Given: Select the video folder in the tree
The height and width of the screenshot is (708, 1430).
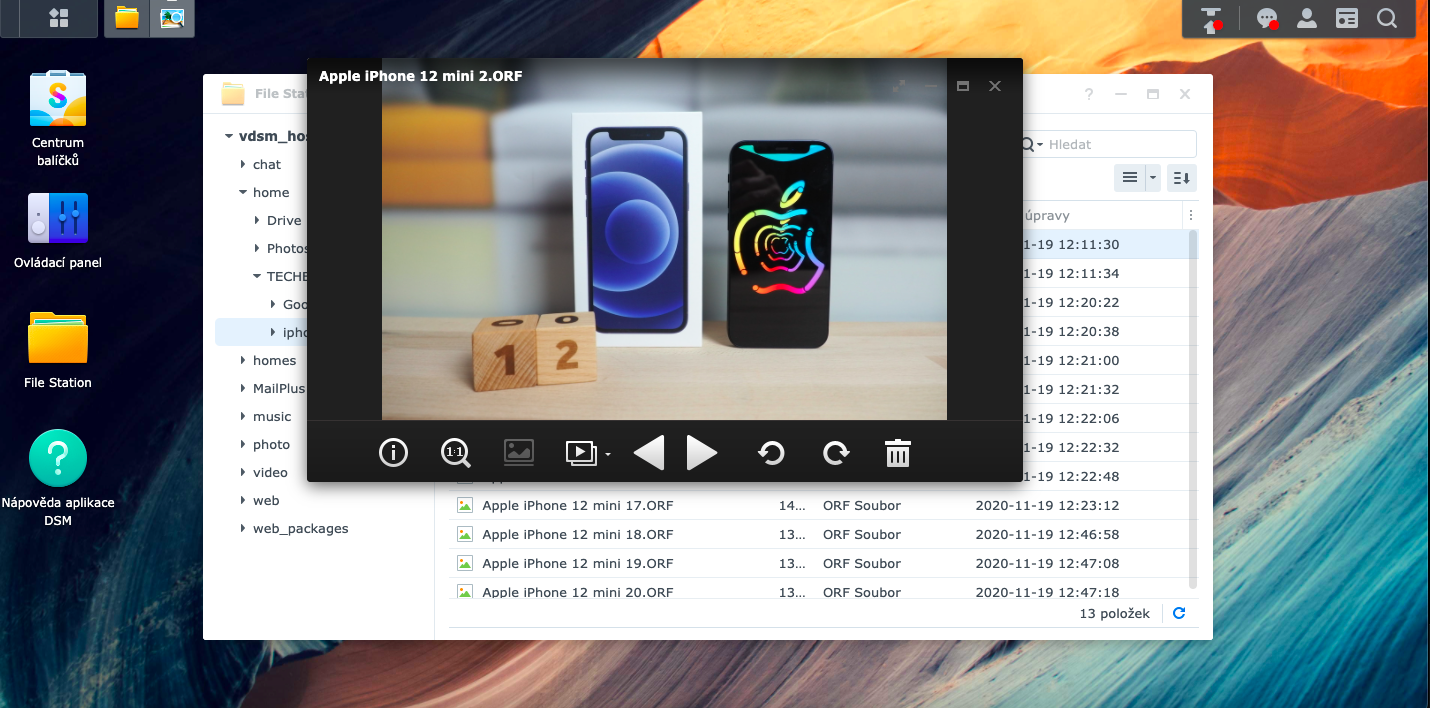Looking at the screenshot, I should 270,472.
